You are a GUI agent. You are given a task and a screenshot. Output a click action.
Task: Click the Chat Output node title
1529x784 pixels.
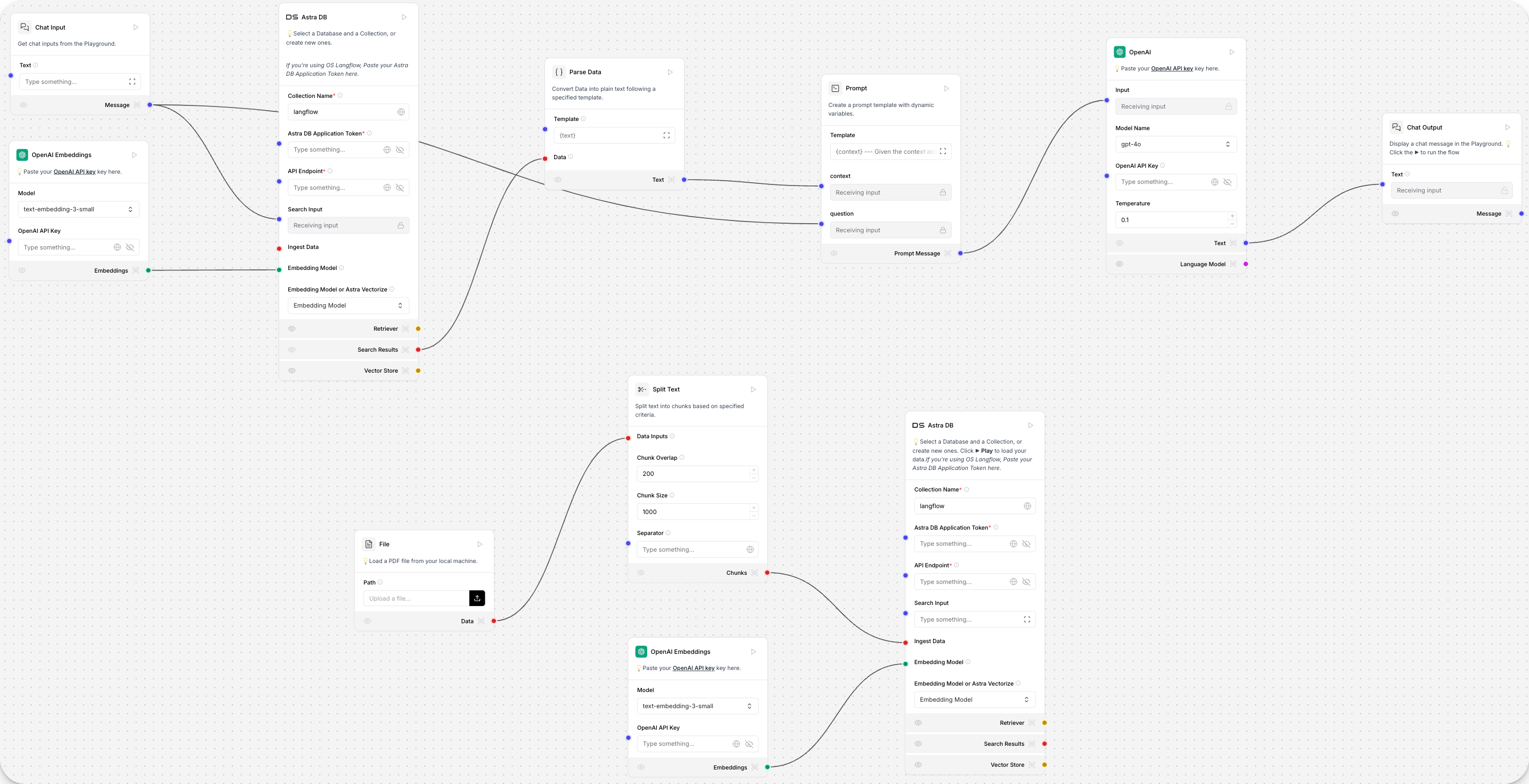[1425, 127]
